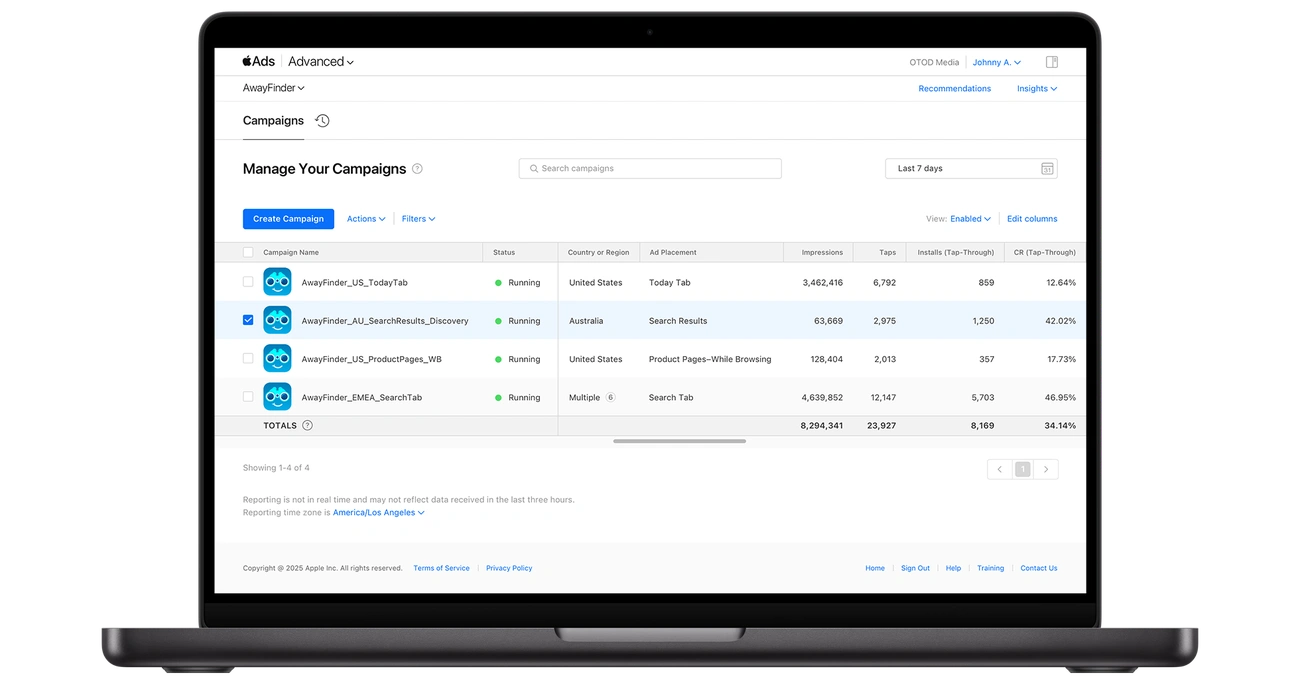Select the Campaigns tab
This screenshot has height=679, width=1300.
click(x=273, y=121)
